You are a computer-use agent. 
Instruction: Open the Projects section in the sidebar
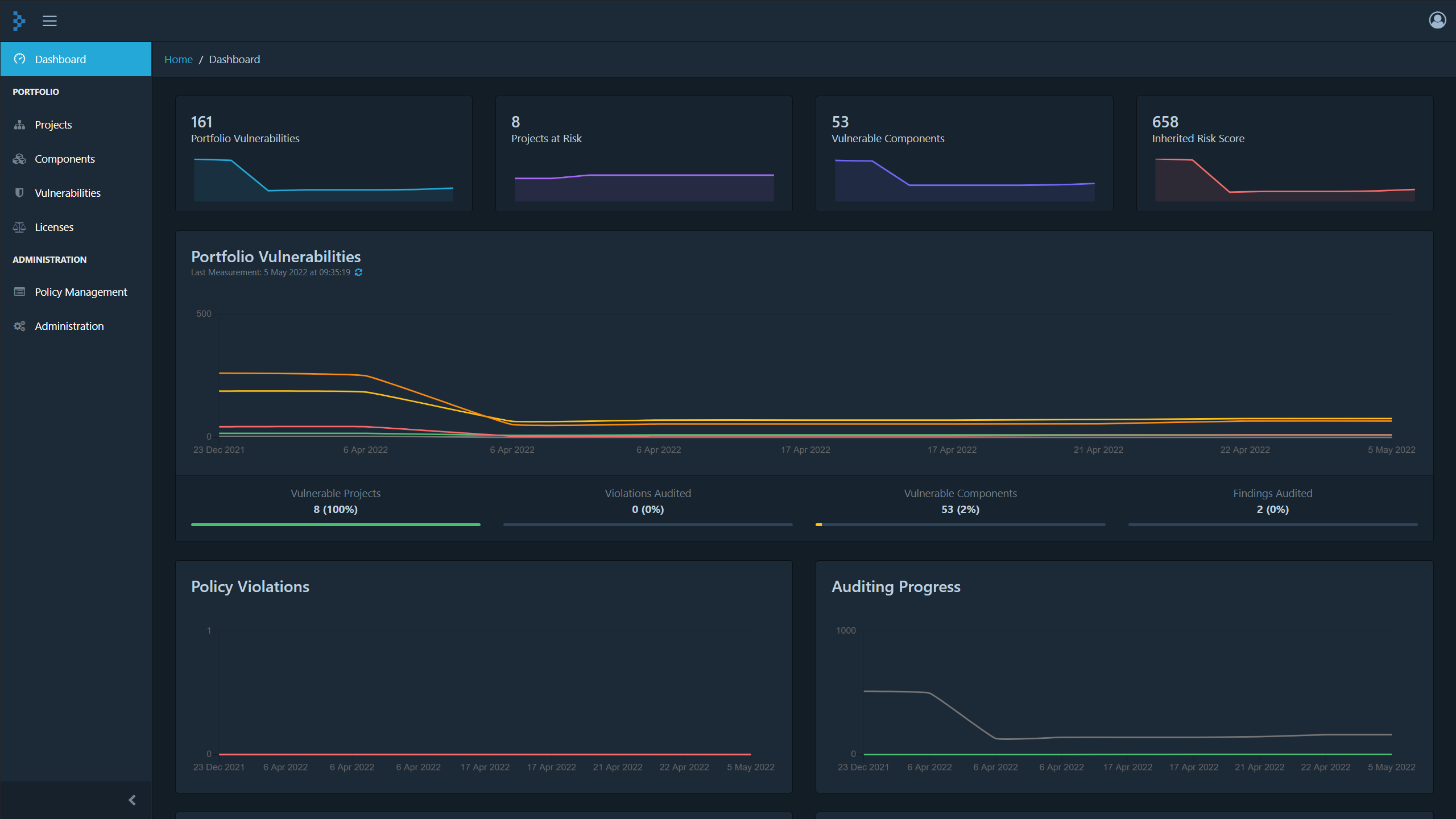(53, 125)
